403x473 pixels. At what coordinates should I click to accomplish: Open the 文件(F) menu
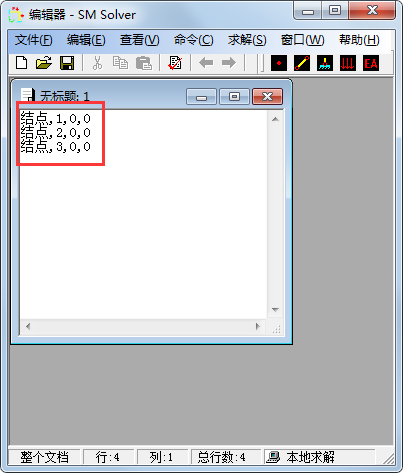33,40
